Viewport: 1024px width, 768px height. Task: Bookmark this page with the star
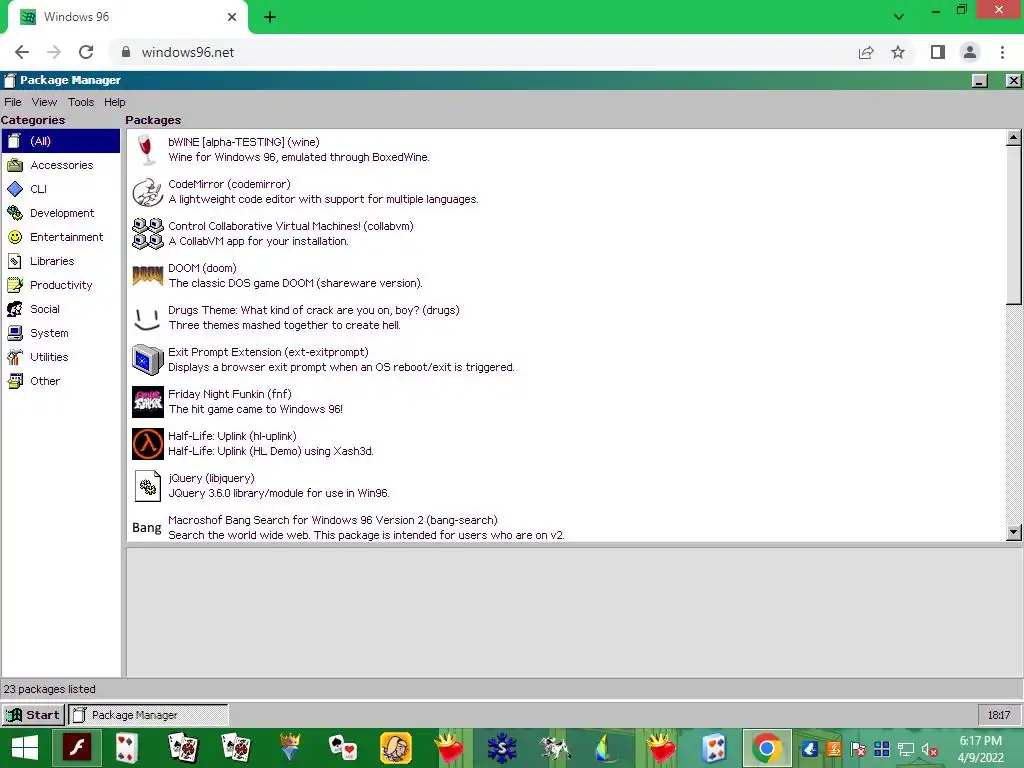(898, 52)
